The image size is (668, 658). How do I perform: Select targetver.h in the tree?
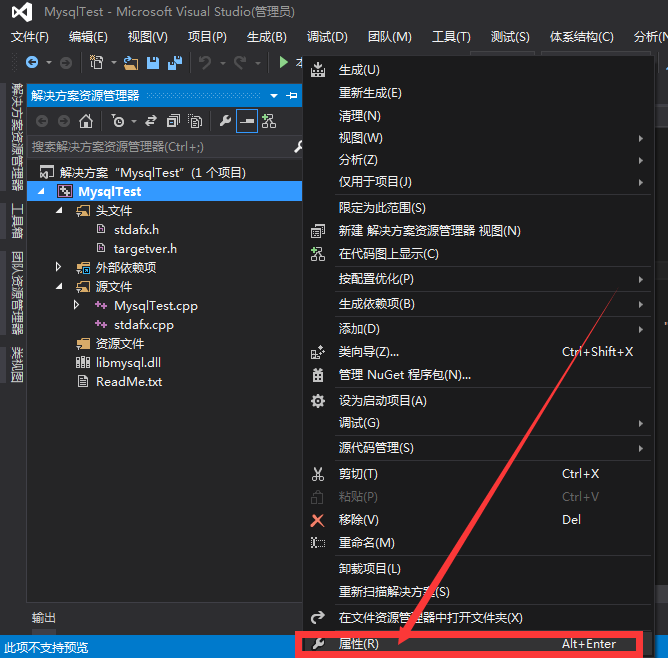[x=145, y=249]
